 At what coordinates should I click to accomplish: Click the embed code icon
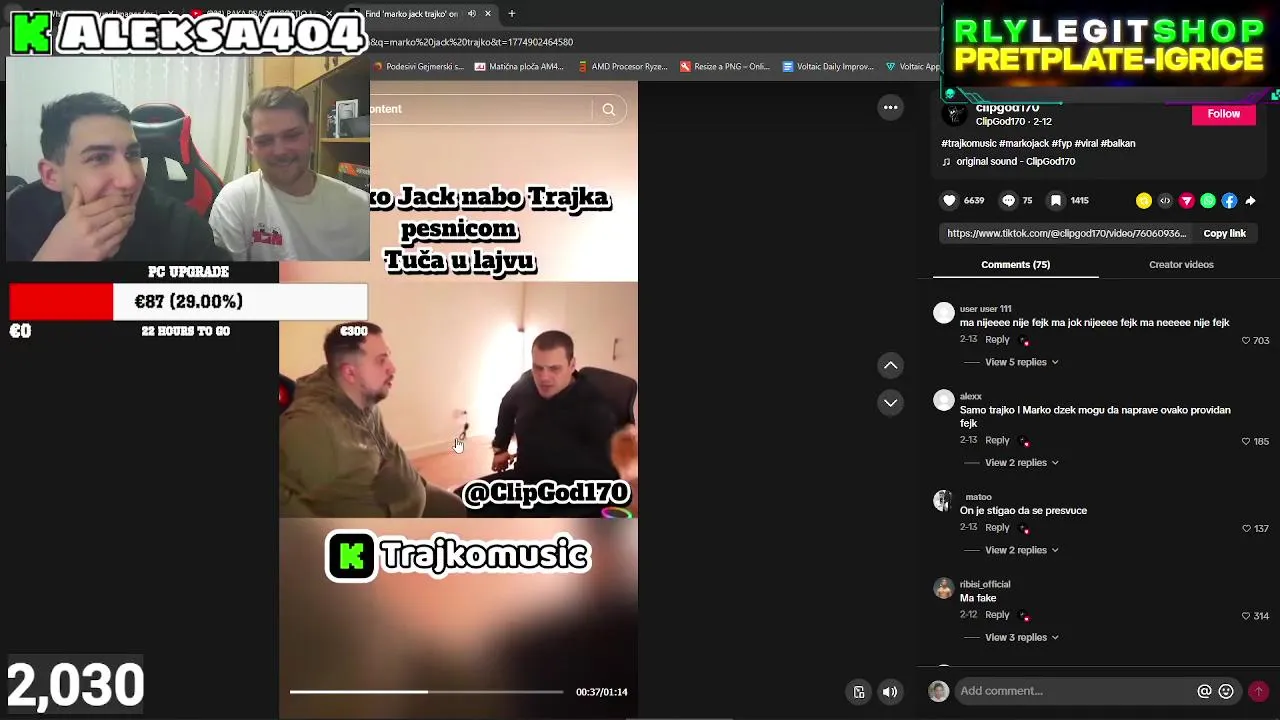tap(1165, 201)
